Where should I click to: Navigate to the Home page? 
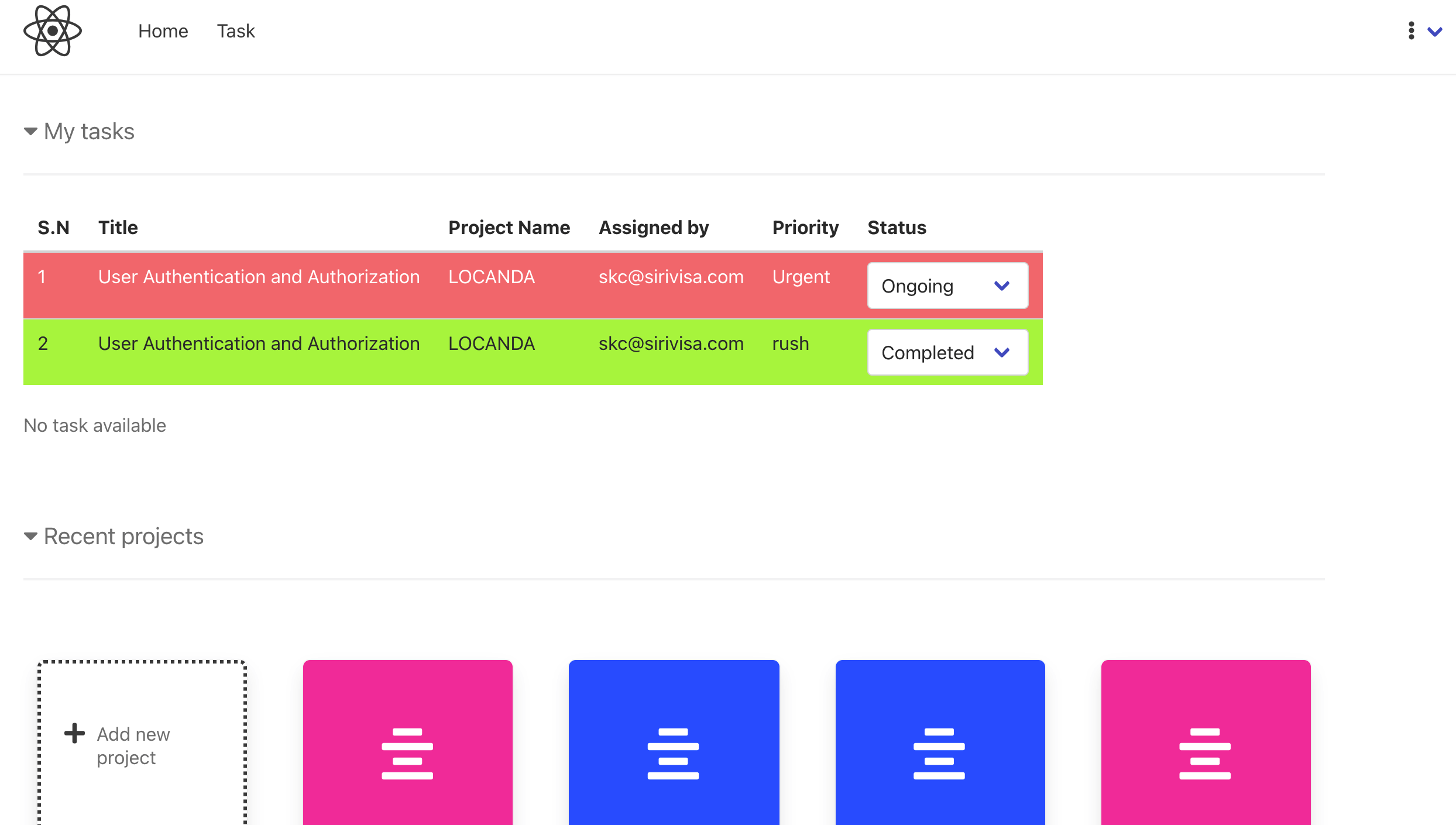click(x=163, y=31)
